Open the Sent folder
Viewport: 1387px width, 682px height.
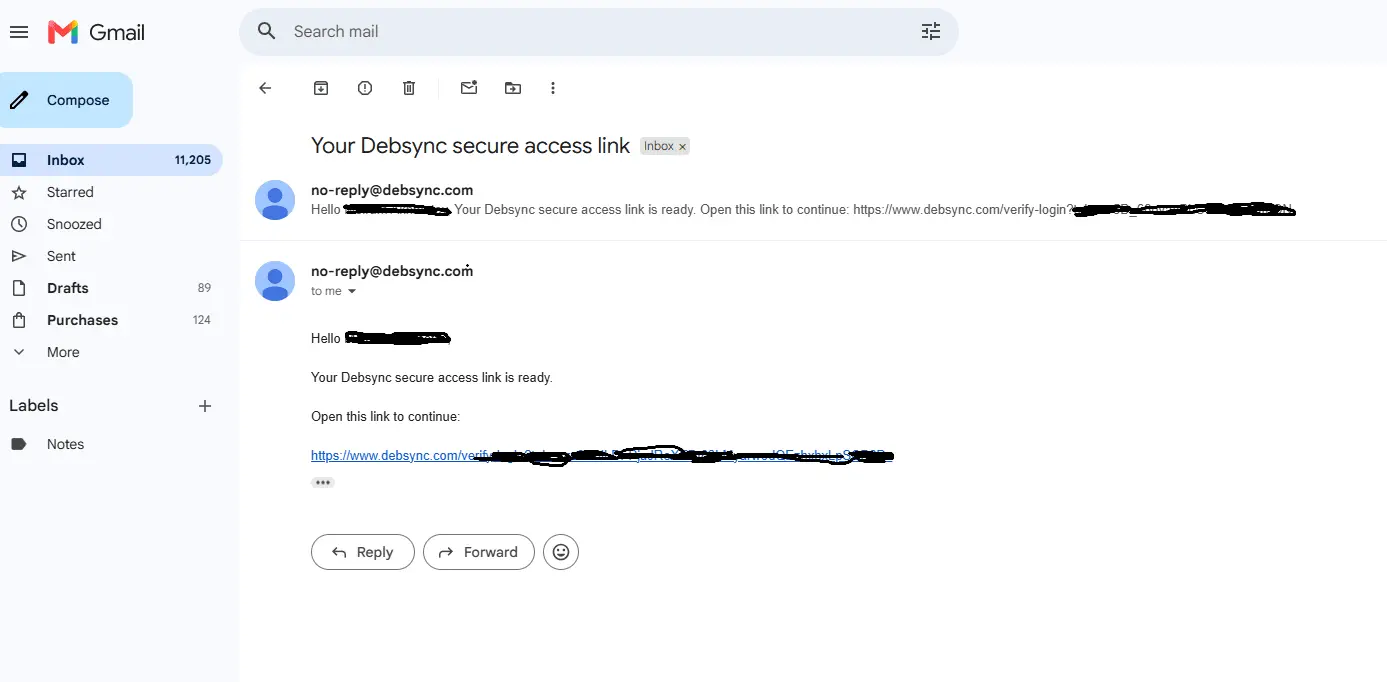[110, 256]
